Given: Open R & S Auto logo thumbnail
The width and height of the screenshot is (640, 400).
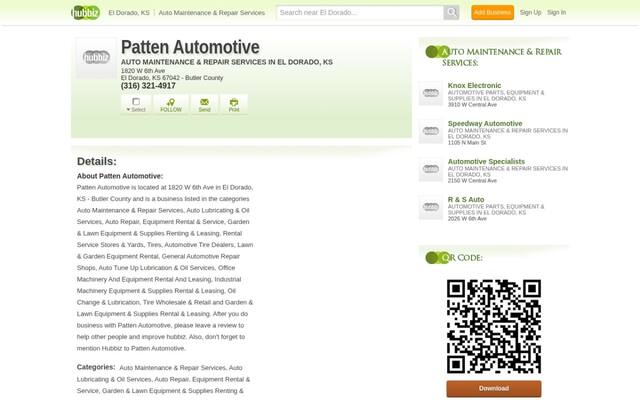Looking at the screenshot, I should (x=431, y=207).
